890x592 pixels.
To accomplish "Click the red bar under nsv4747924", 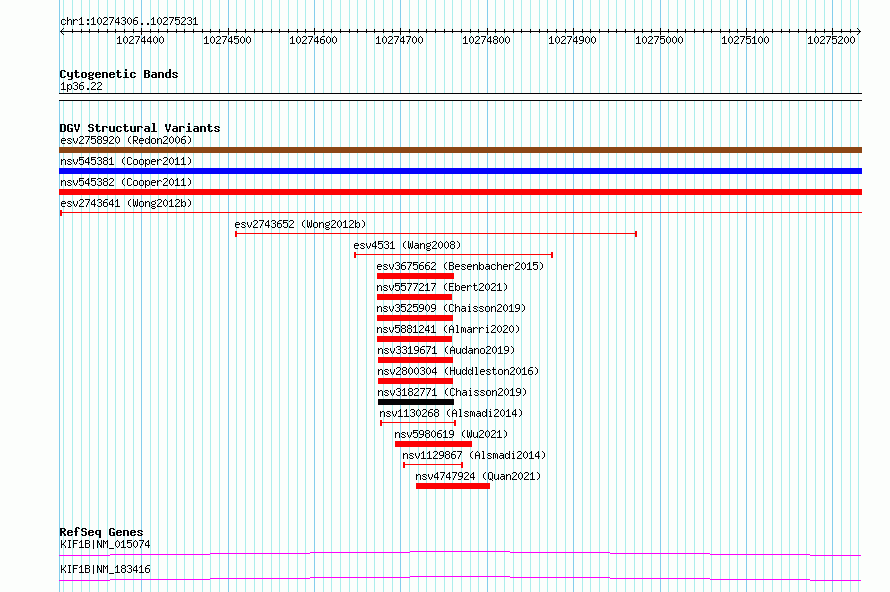I will click(x=453, y=486).
